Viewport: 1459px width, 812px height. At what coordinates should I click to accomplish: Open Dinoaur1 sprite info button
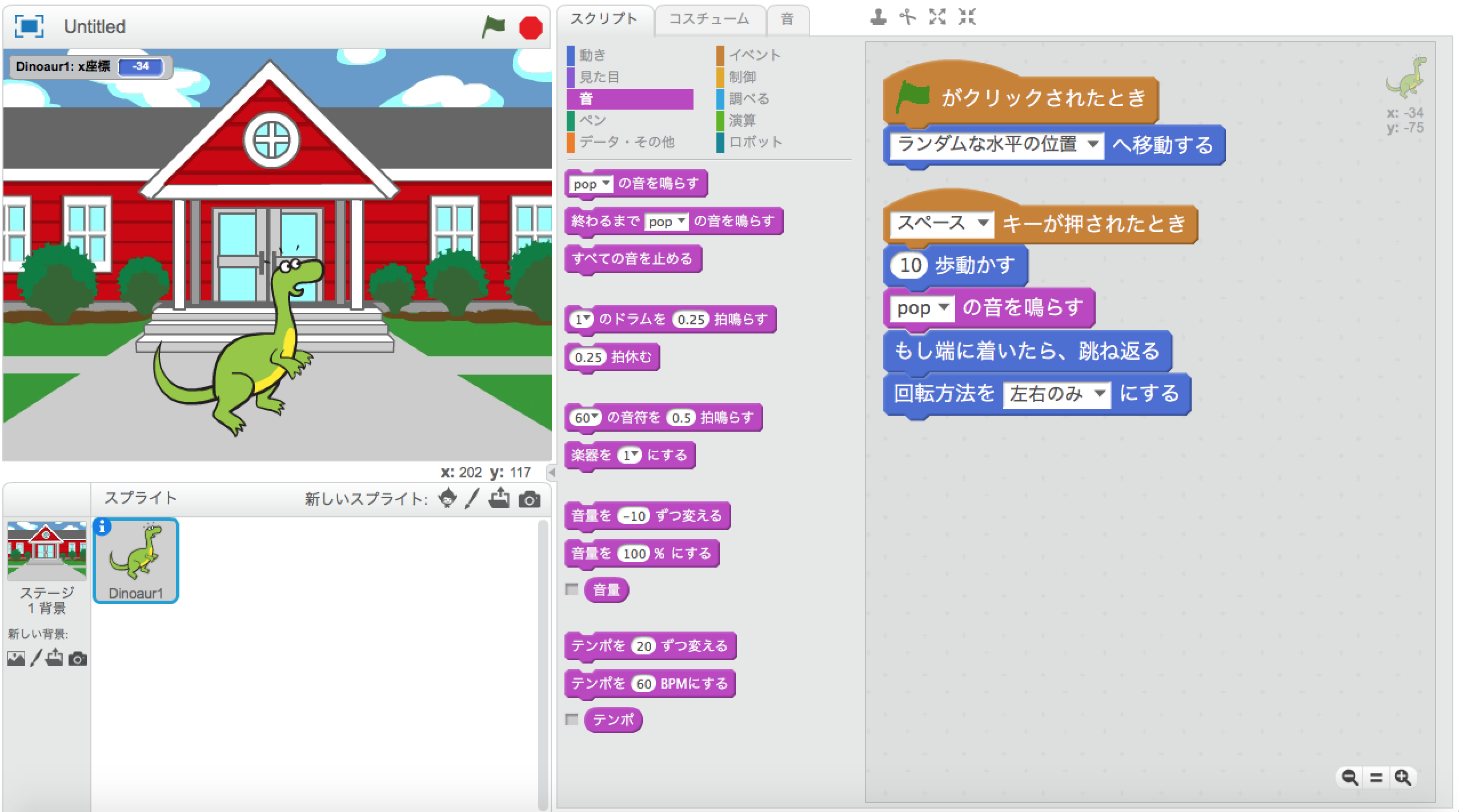point(102,526)
